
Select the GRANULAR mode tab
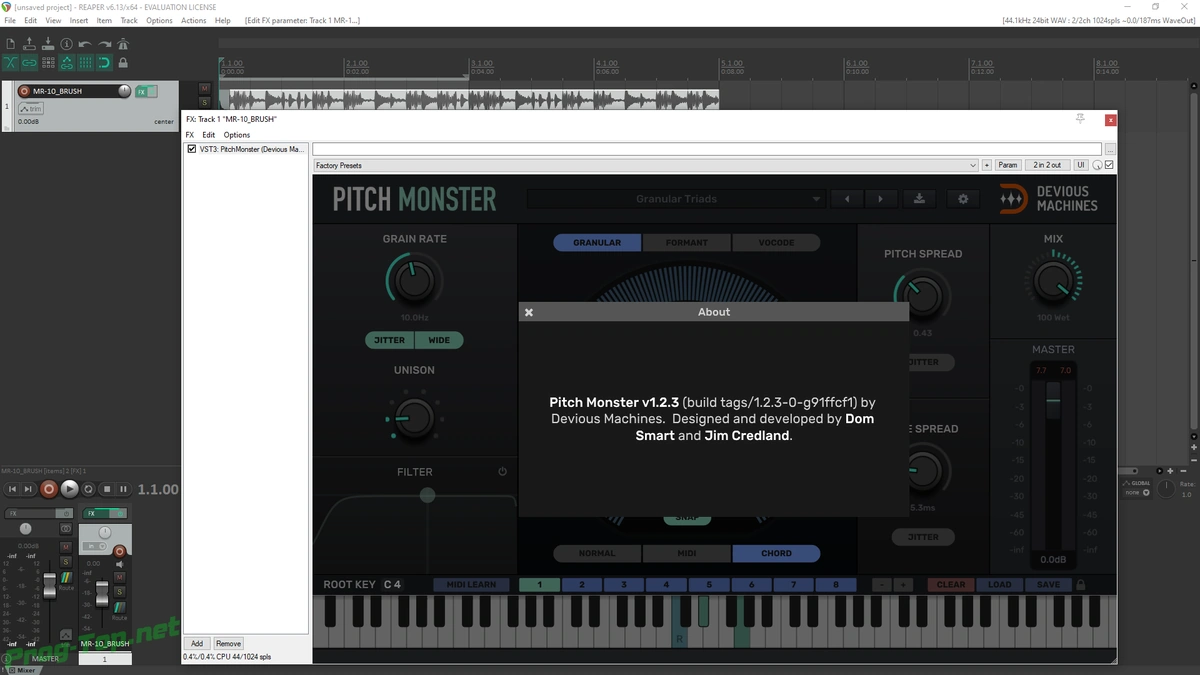coord(597,243)
